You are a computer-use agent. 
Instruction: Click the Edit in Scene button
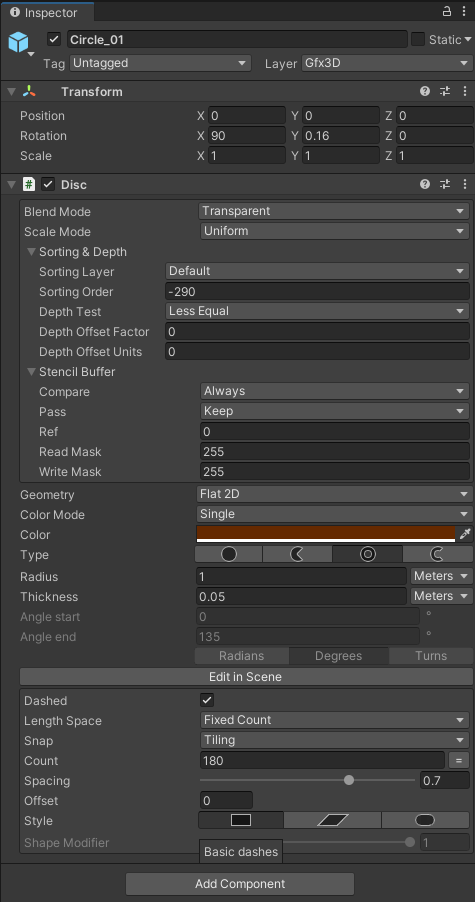246,676
